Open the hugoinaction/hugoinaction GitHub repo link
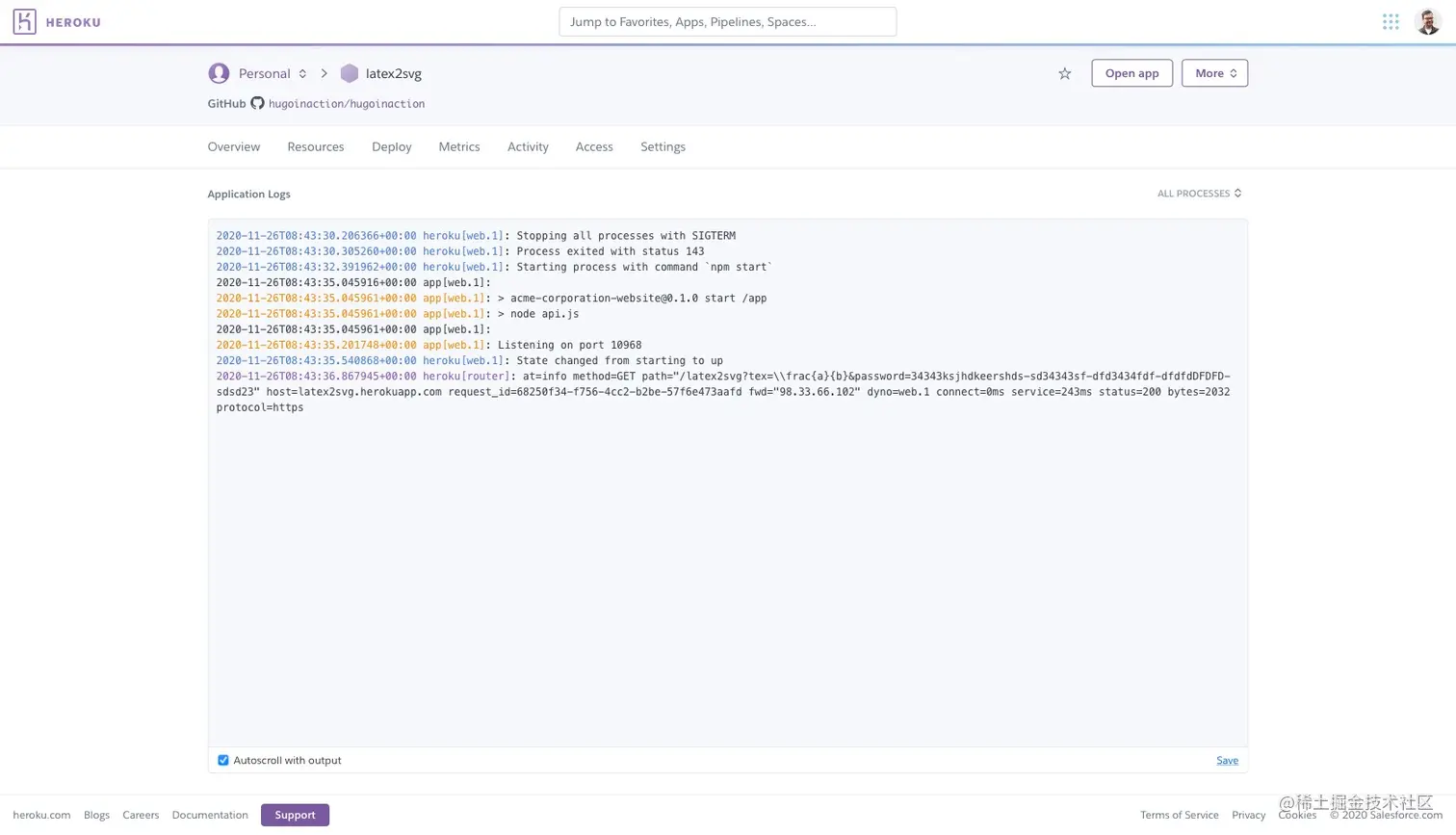The width and height of the screenshot is (1456, 835). pos(347,103)
